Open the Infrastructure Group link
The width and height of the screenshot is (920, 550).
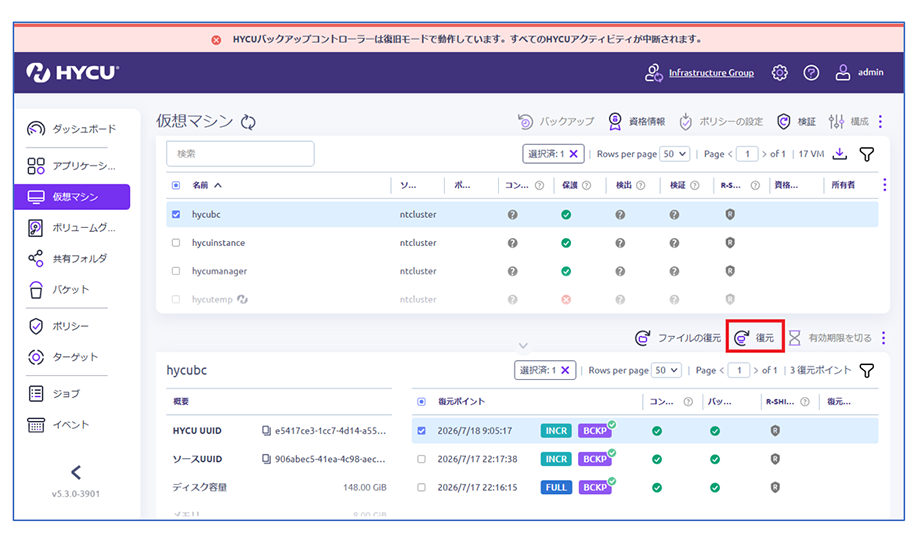[x=711, y=73]
